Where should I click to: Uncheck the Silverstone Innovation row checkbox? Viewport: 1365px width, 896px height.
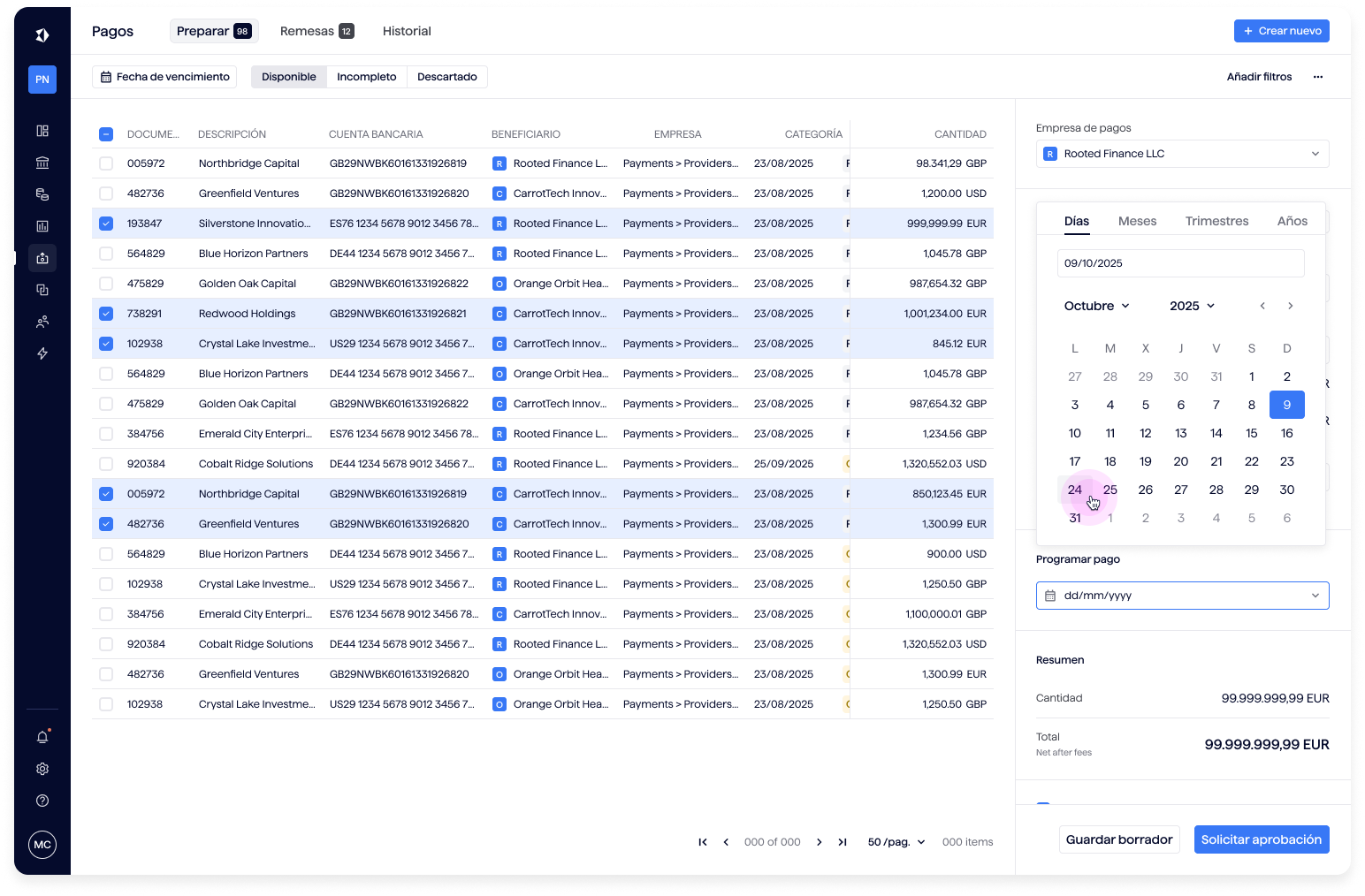[x=106, y=224]
